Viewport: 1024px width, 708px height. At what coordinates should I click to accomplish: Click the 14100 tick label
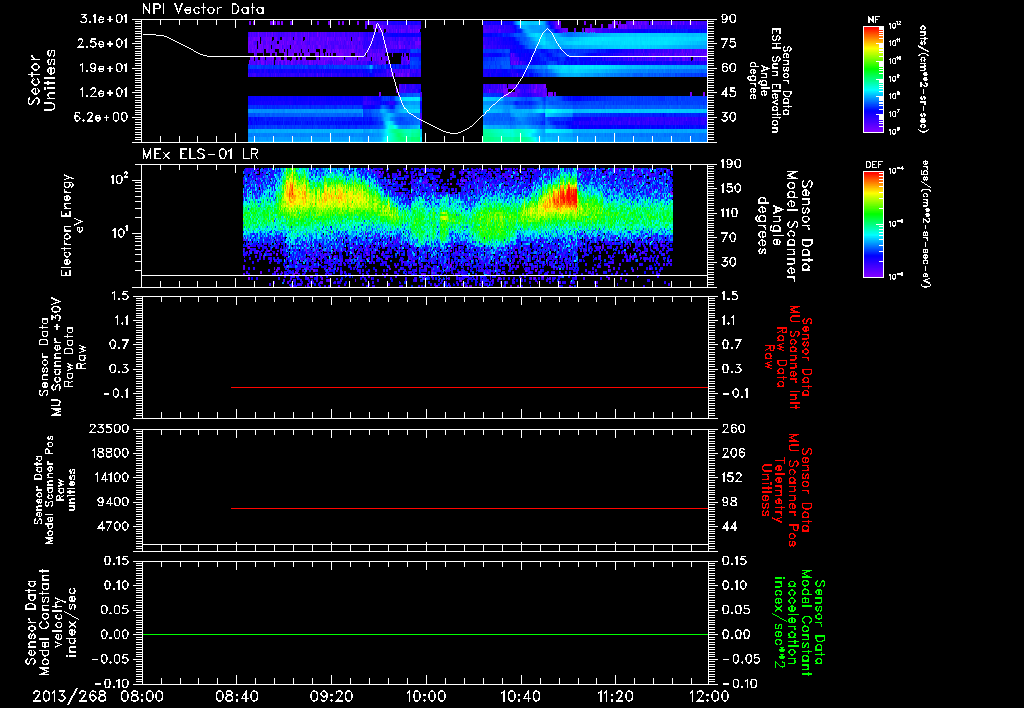point(110,477)
